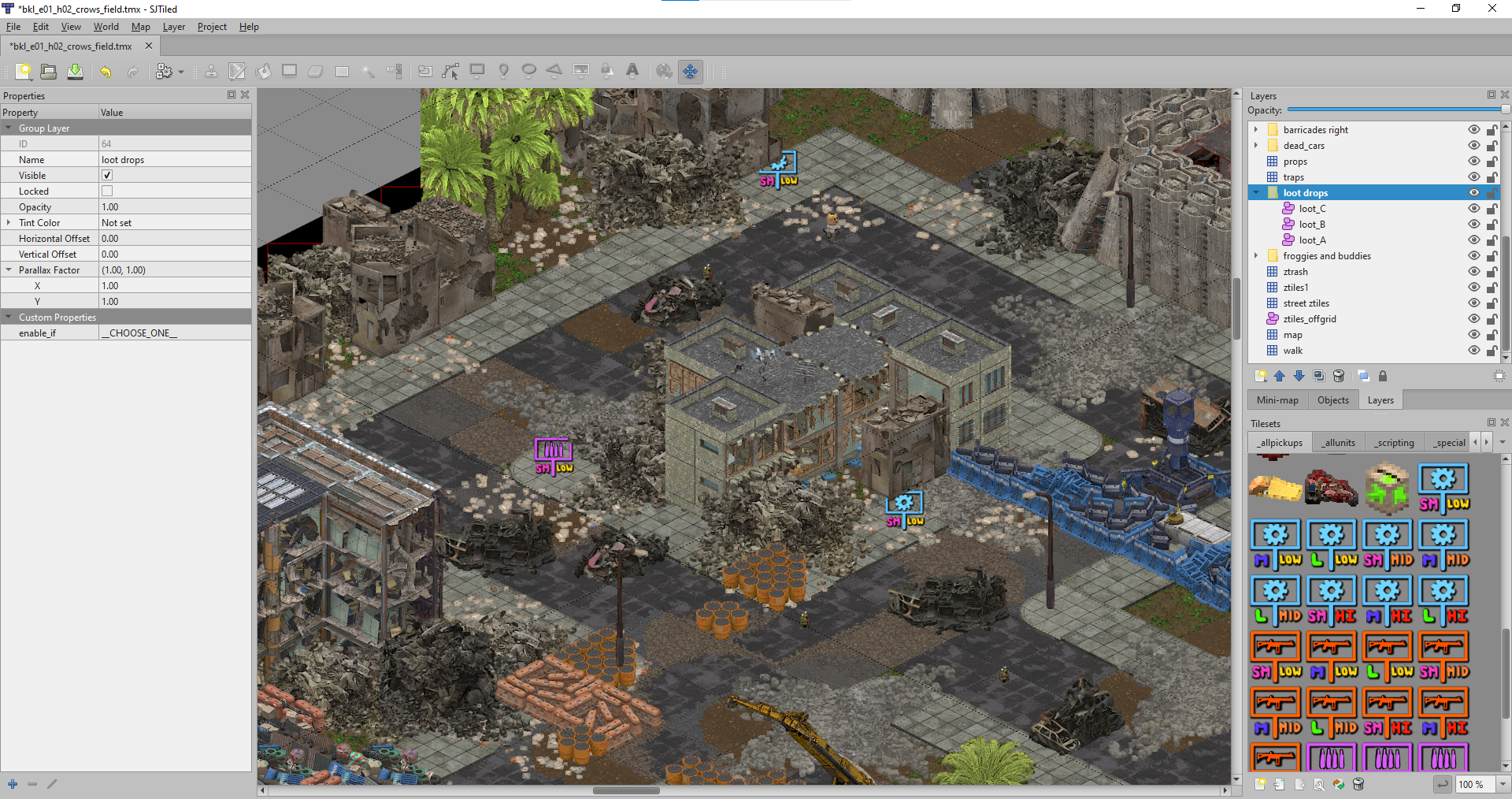Toggle the lock on the walk layer

[x=1492, y=351]
